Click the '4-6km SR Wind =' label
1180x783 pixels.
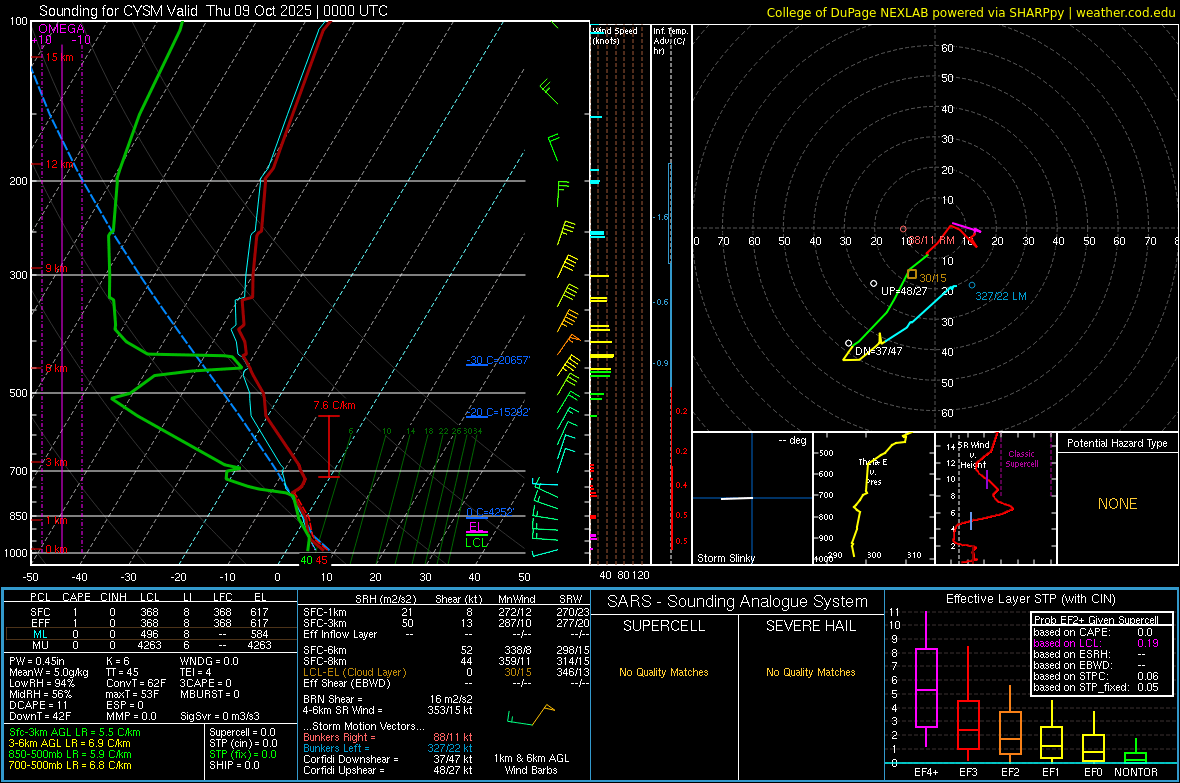tap(343, 710)
